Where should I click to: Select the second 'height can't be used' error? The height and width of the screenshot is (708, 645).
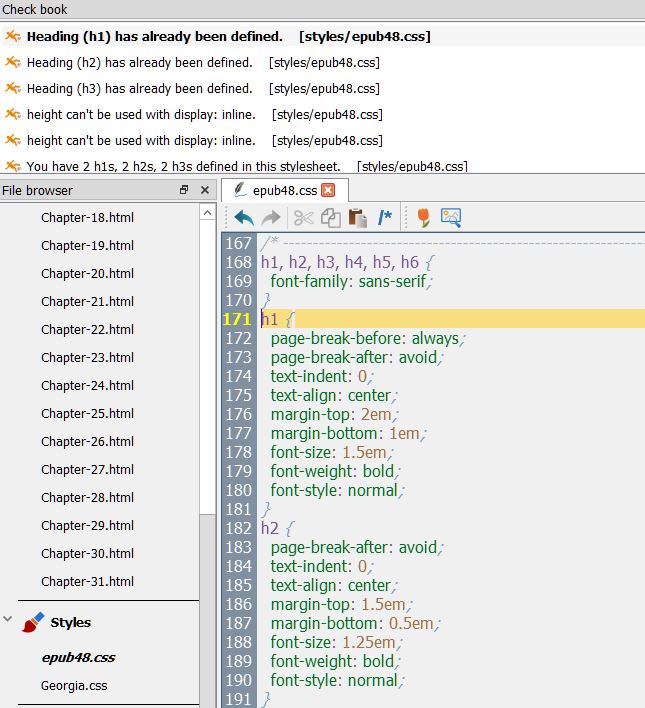coord(205,141)
